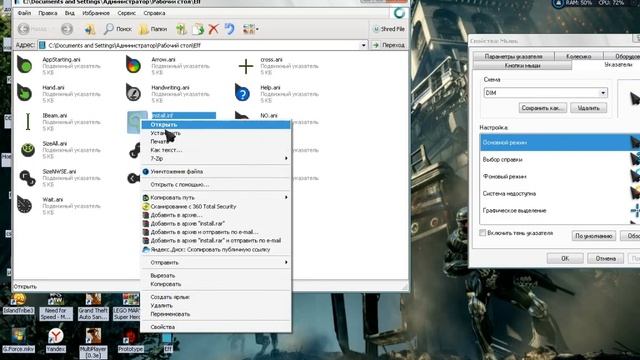Click the Move To folder toolbar icon
The height and width of the screenshot is (360, 640).
coord(181,29)
